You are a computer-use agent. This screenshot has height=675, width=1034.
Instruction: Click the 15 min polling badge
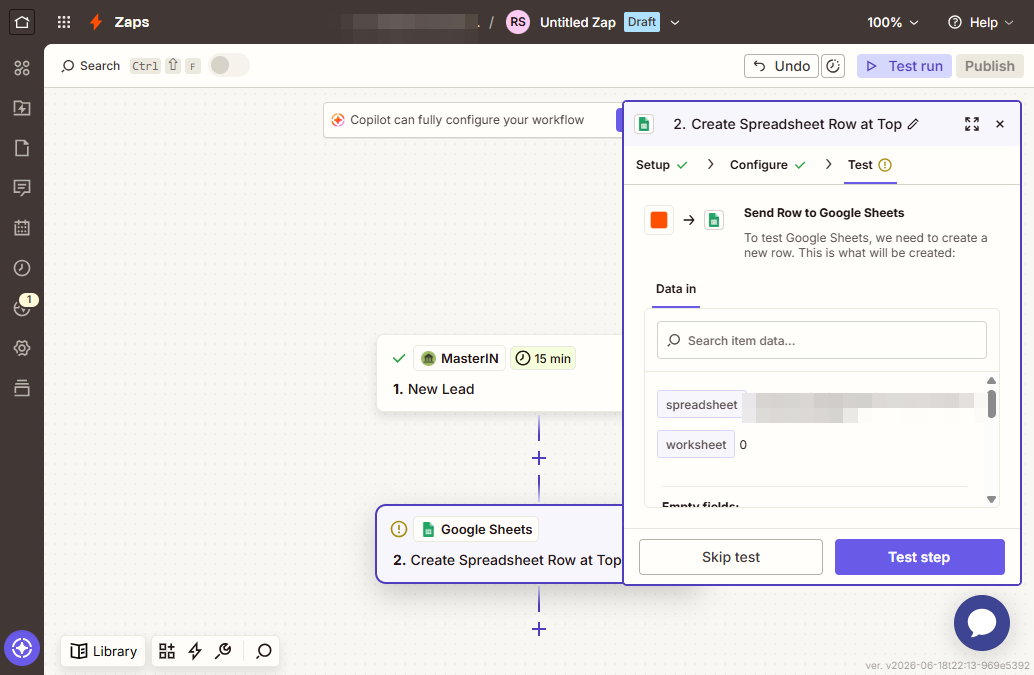point(543,359)
